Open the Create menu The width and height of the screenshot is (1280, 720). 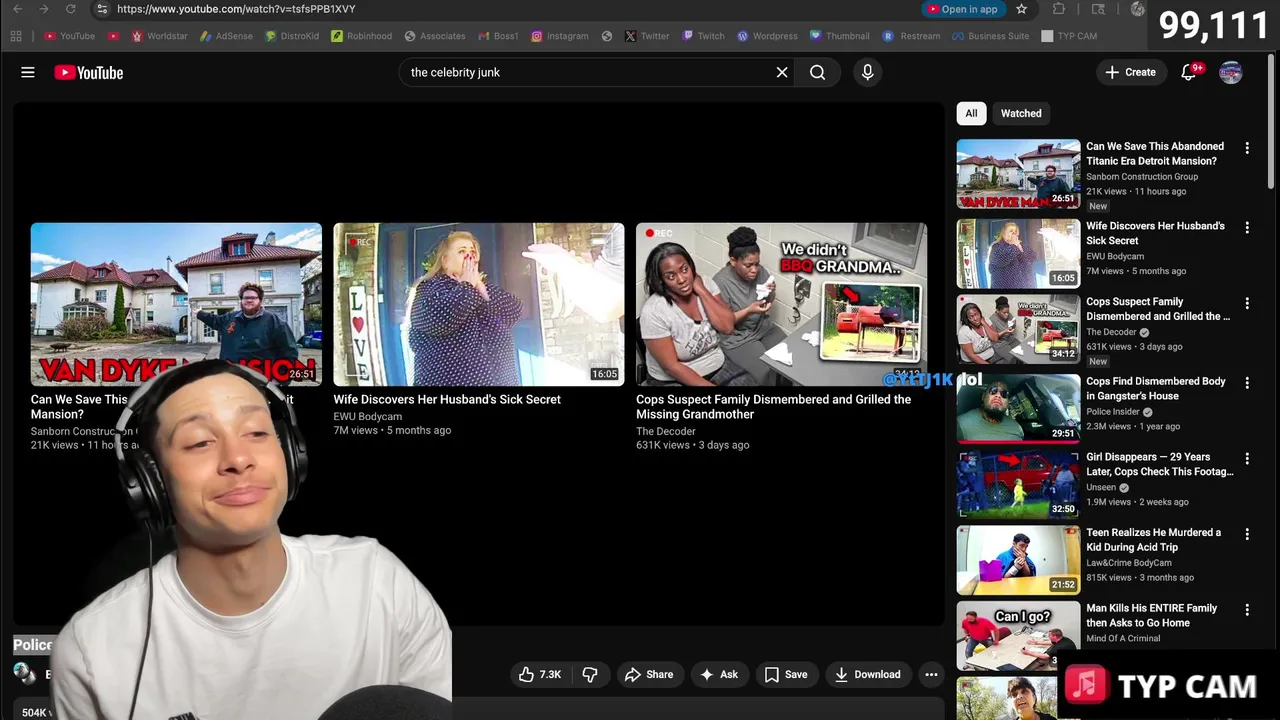point(1130,72)
